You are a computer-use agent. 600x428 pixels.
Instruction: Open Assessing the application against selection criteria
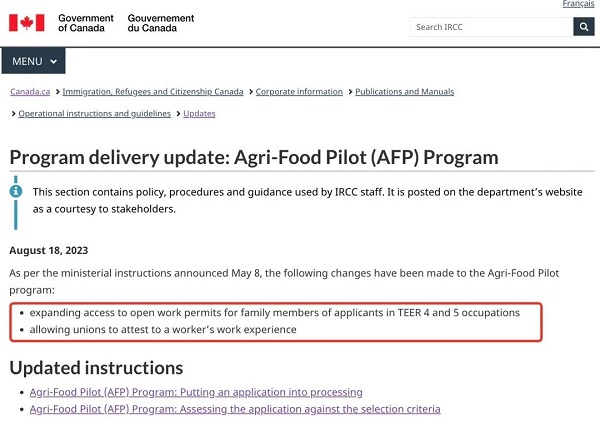[235, 409]
